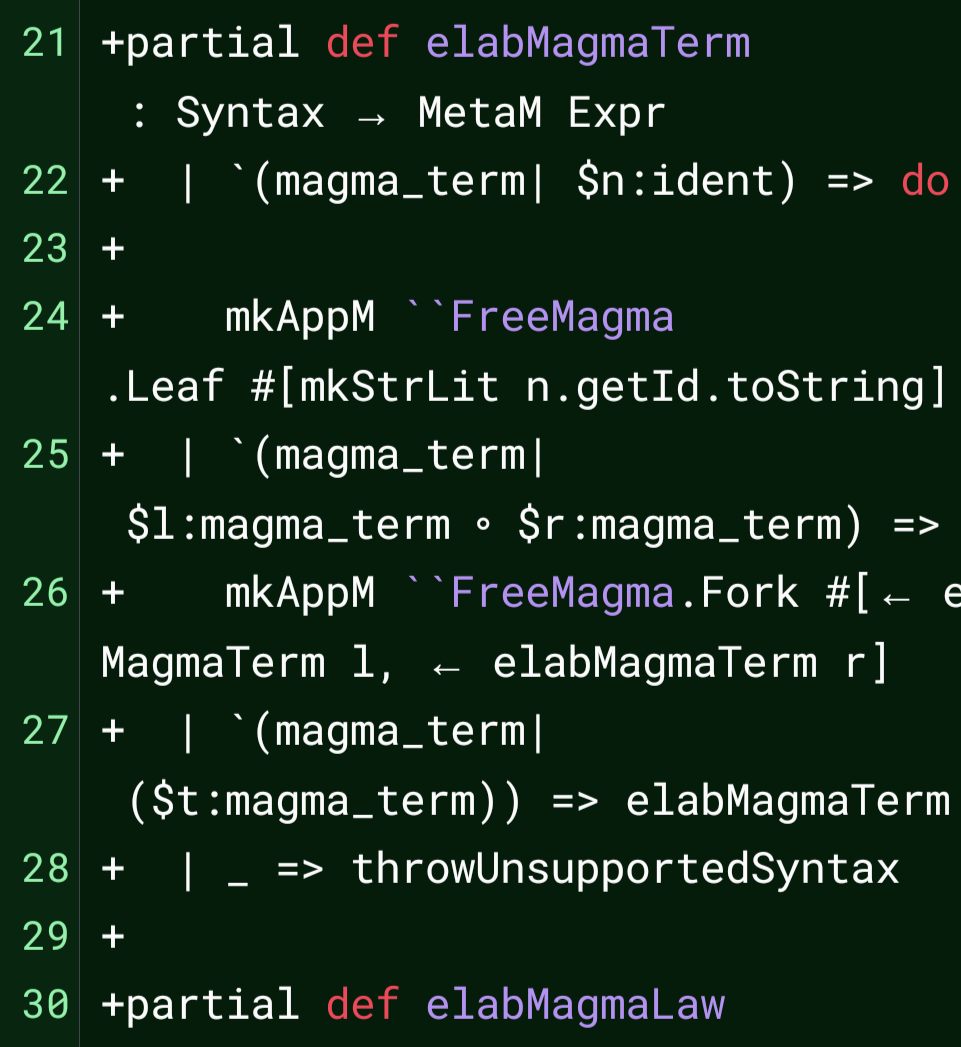Screen dimensions: 961x1047
Task: Click line number 30 in the gutter
Action: point(44,1005)
